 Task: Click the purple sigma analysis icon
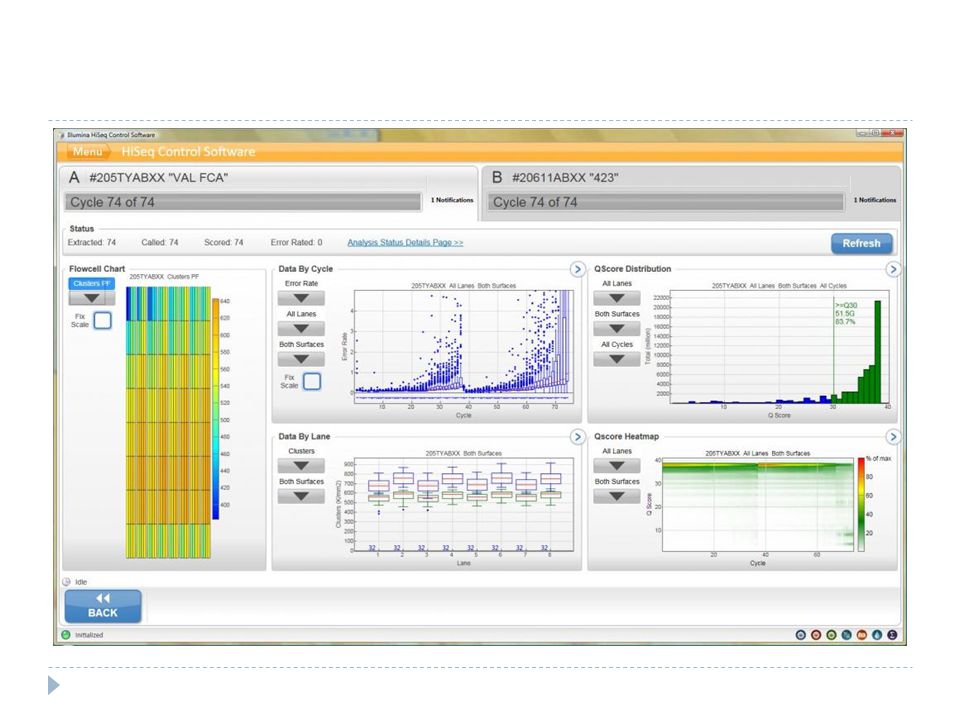click(x=892, y=635)
